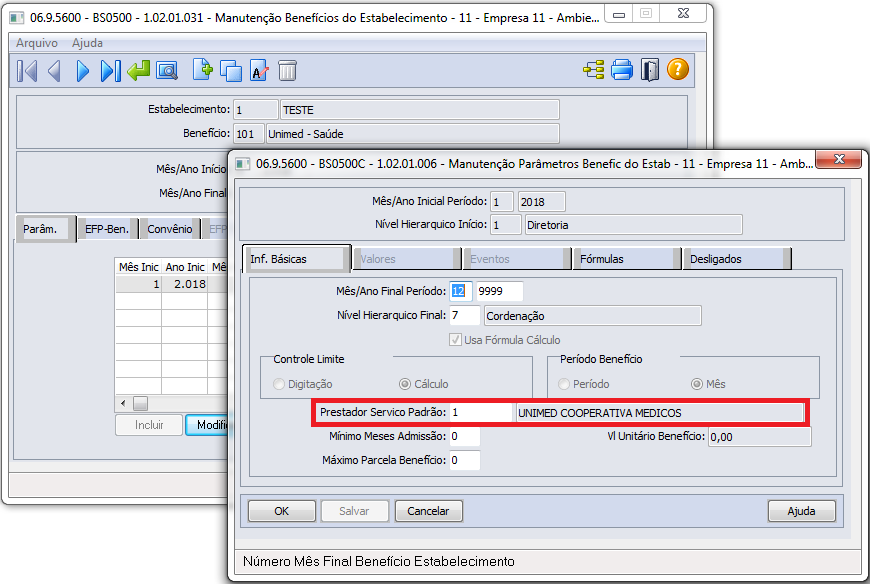Click the Máximo Parcela Benefício field

[x=464, y=460]
